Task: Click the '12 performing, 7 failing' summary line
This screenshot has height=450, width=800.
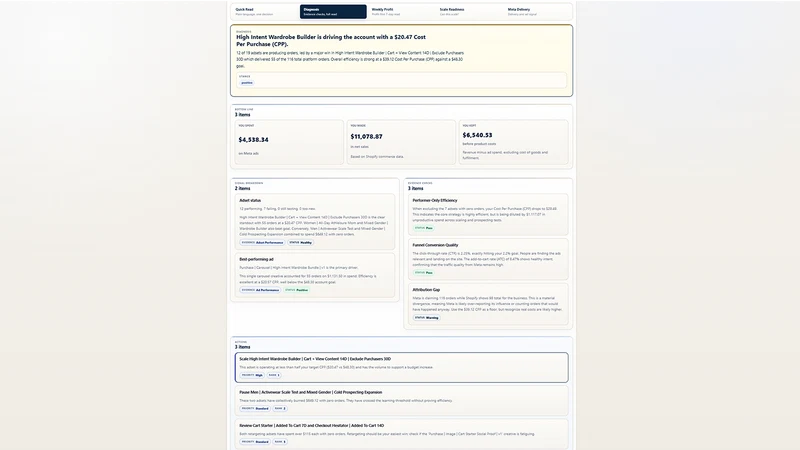Action: (278, 209)
